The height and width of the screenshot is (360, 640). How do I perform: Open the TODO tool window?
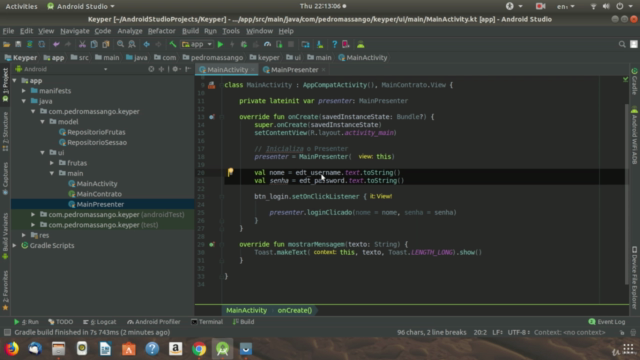point(60,322)
